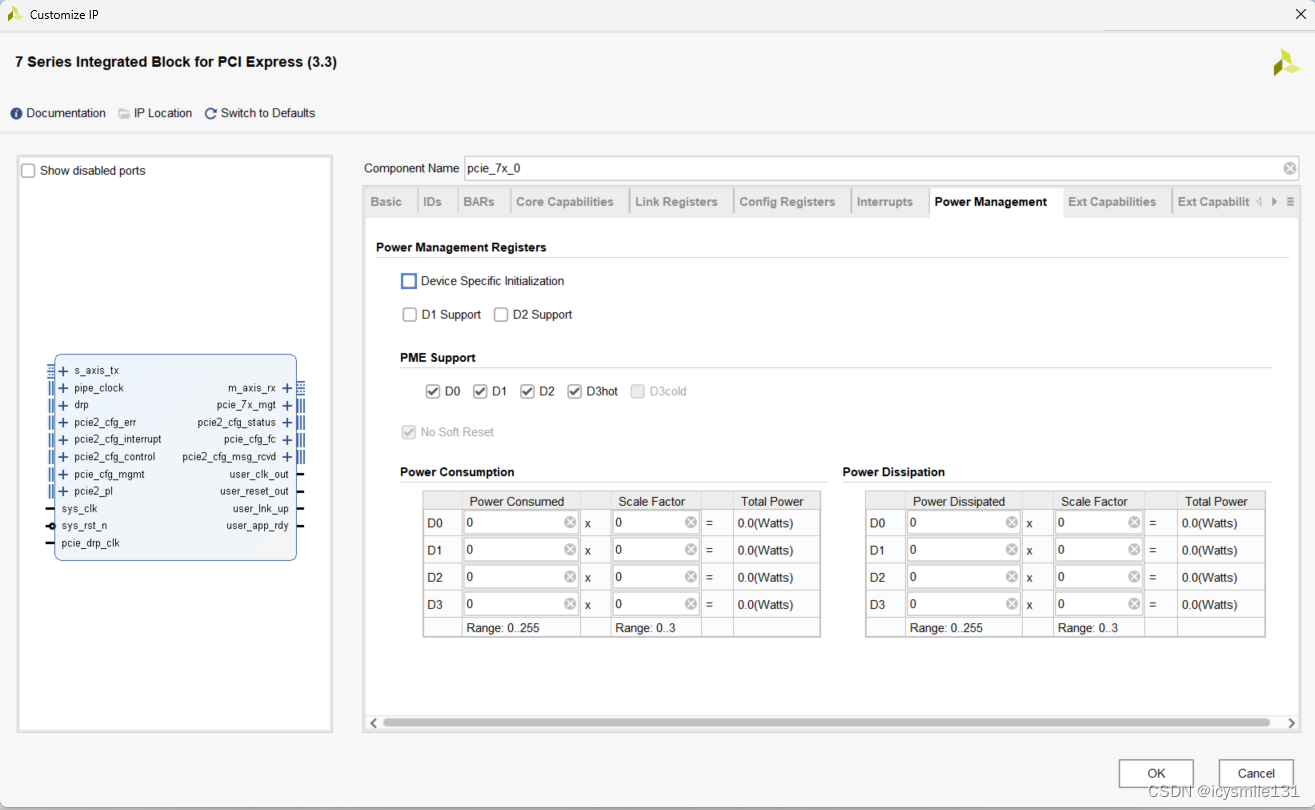
Task: Check D2 Support option
Action: [x=501, y=315]
